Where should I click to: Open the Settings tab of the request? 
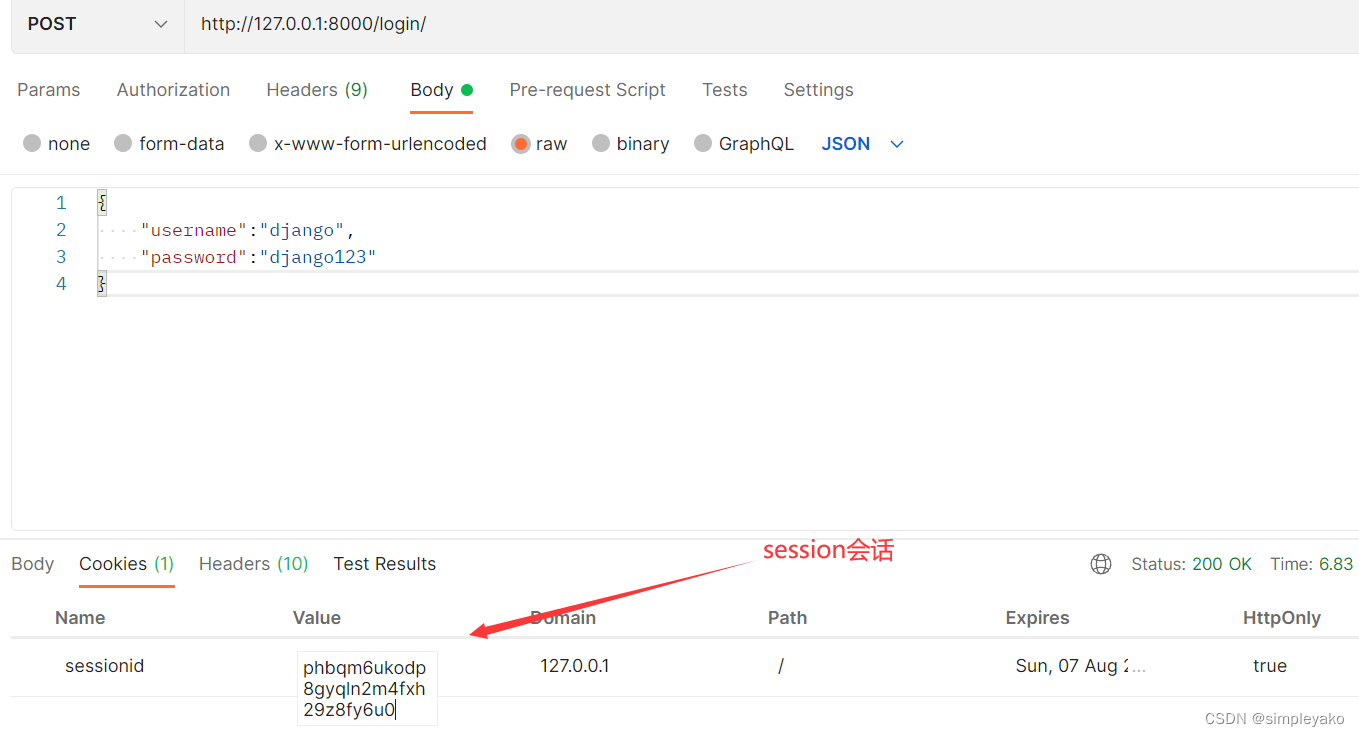point(818,90)
